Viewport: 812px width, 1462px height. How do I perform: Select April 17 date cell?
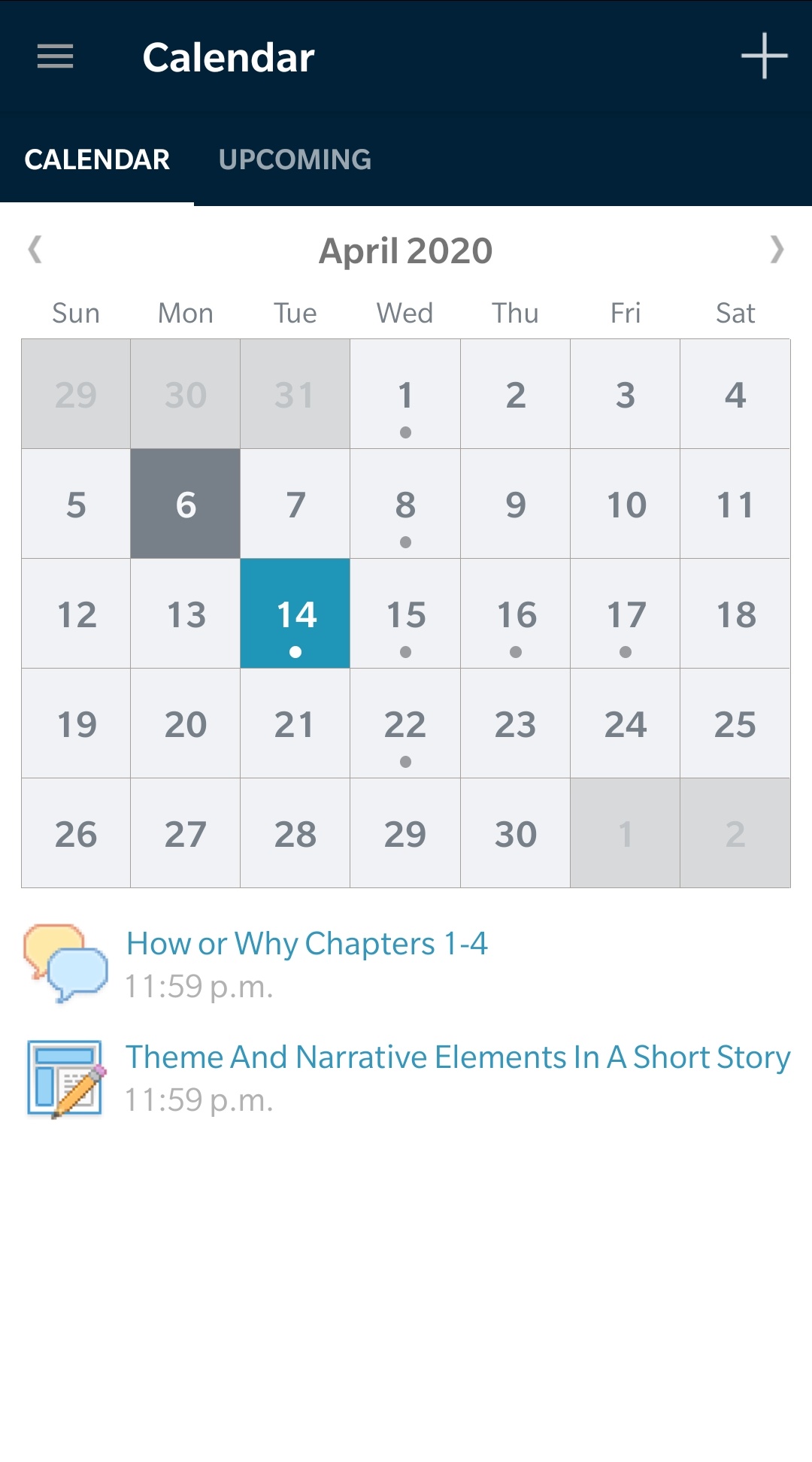point(626,614)
